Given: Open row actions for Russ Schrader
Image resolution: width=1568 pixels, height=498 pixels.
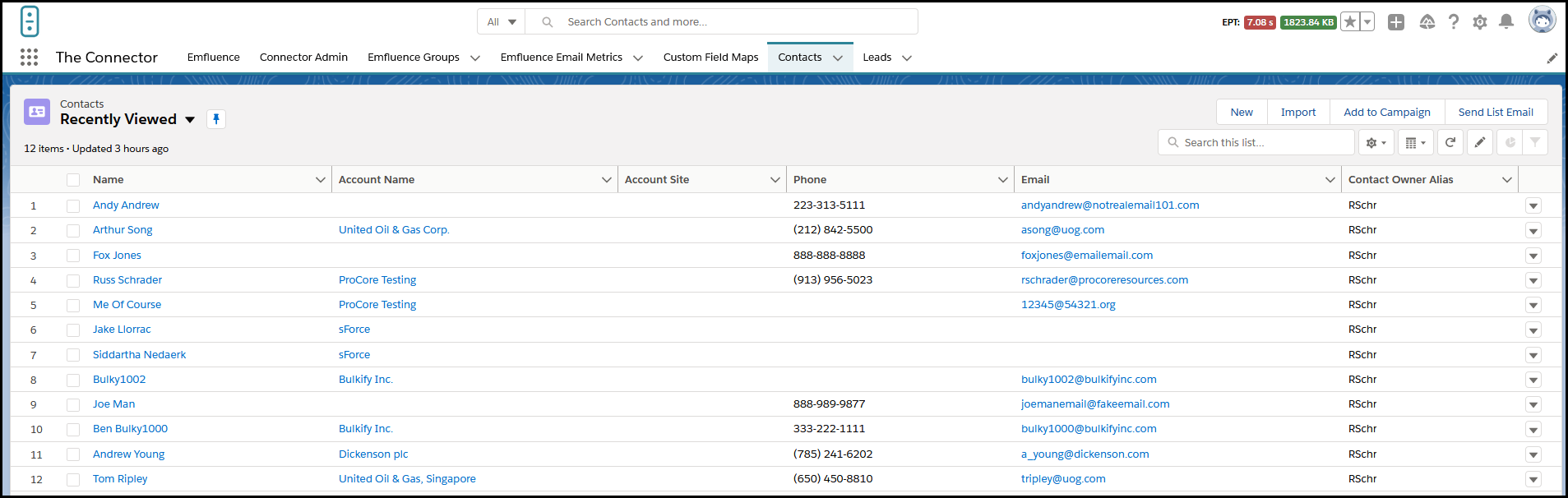Looking at the screenshot, I should coord(1533,280).
